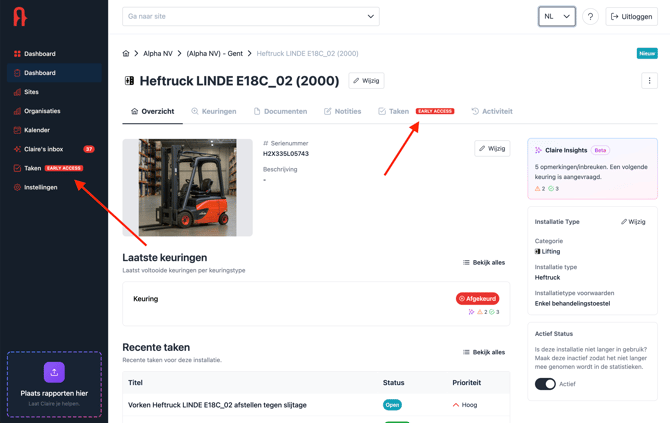
Task: Click Enkel behandelingstoestel value
Action: click(573, 304)
